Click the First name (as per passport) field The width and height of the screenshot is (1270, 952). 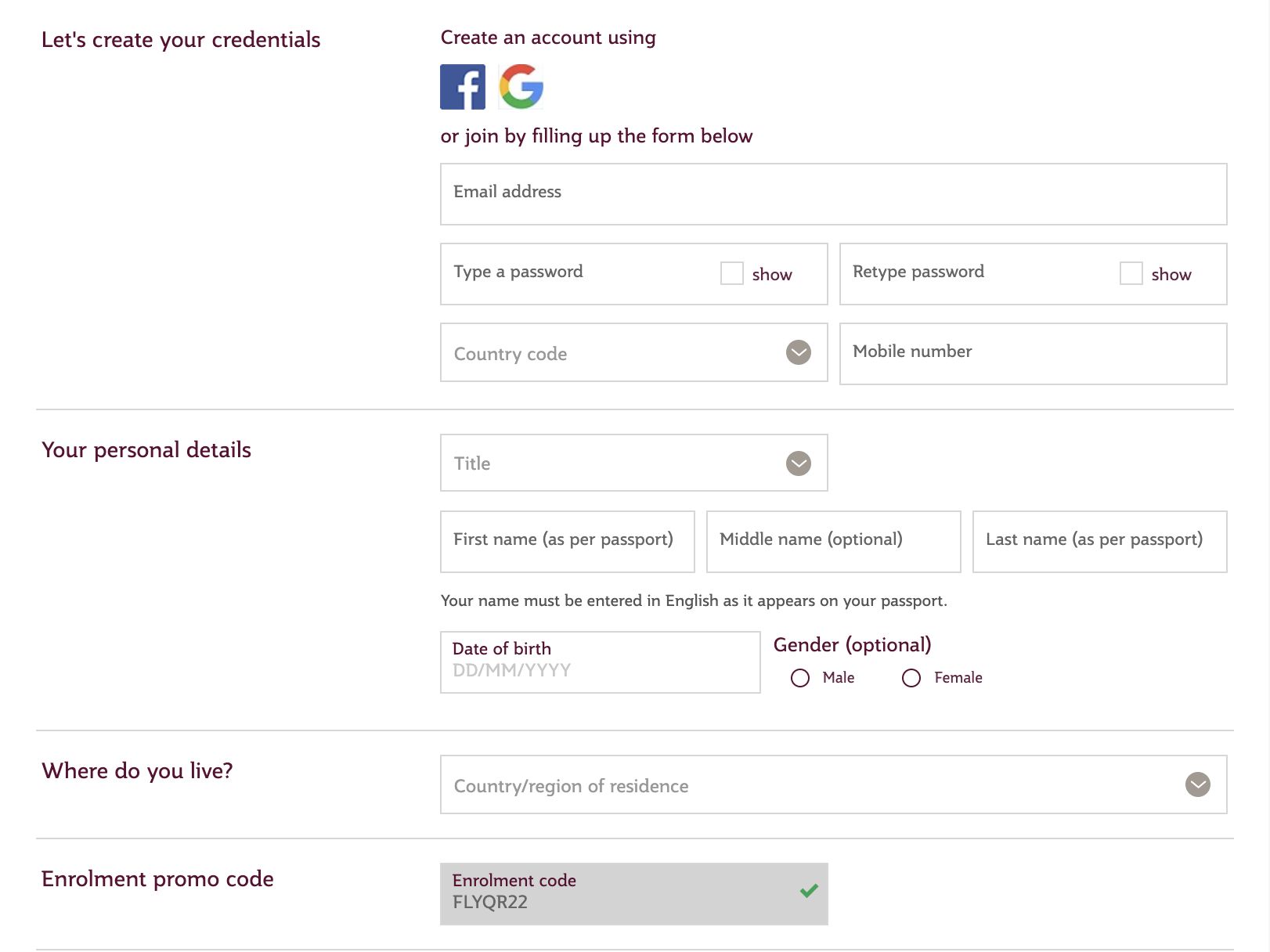coord(568,542)
